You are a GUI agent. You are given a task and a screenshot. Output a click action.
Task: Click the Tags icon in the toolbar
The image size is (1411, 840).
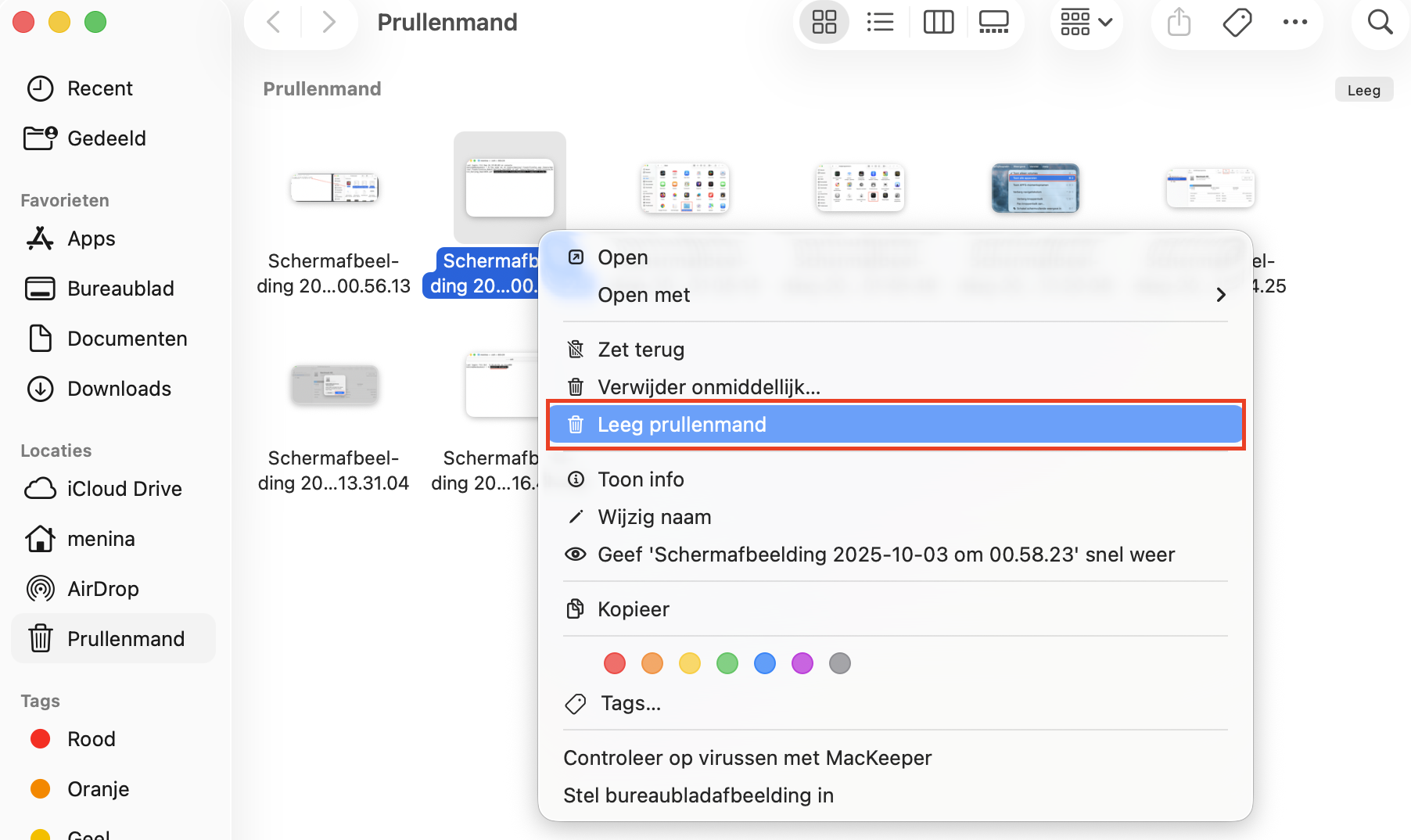tap(1237, 22)
